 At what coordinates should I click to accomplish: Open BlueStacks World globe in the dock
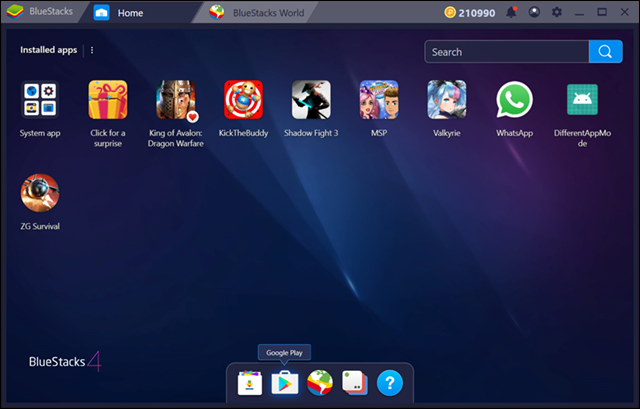tap(320, 383)
